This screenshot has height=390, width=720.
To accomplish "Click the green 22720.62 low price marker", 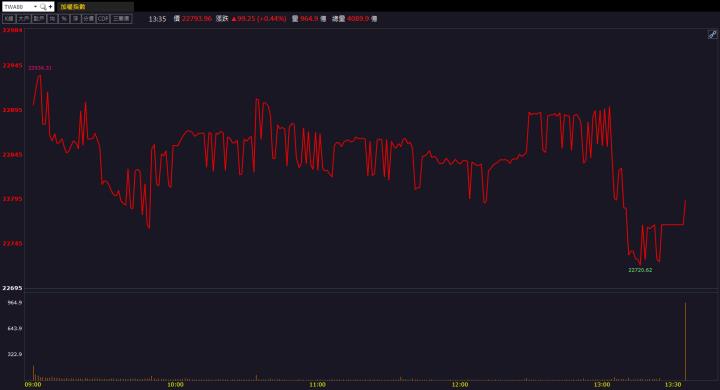I will click(640, 270).
